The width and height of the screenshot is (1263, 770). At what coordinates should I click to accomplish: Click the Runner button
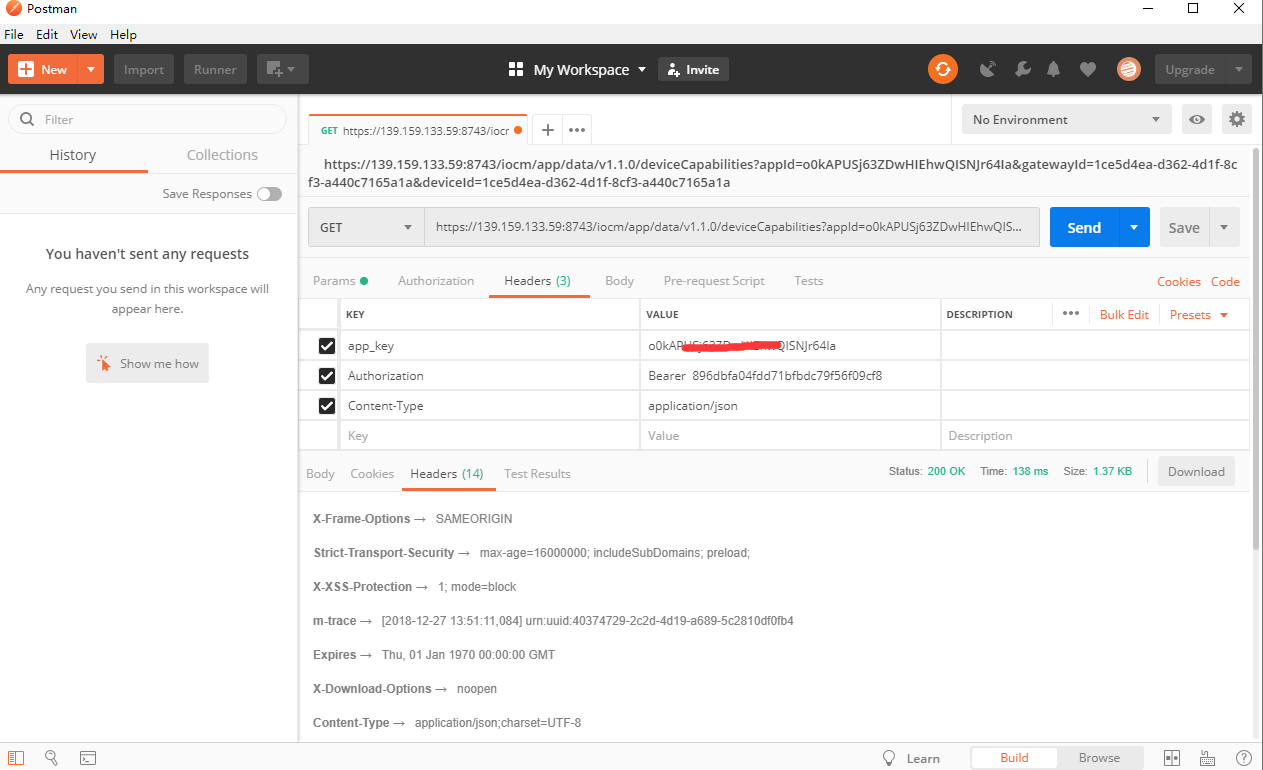coord(215,69)
